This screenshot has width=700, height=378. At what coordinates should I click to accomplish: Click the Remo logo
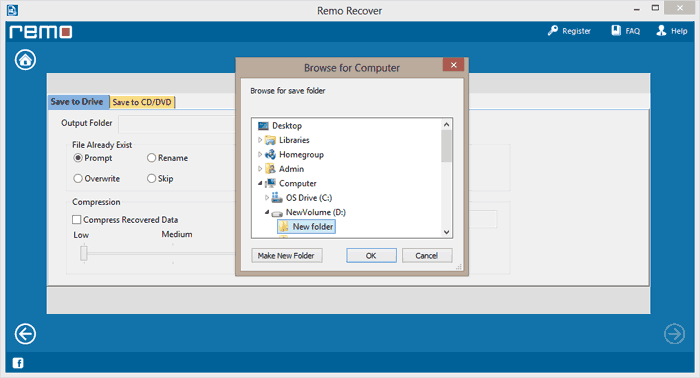[41, 32]
